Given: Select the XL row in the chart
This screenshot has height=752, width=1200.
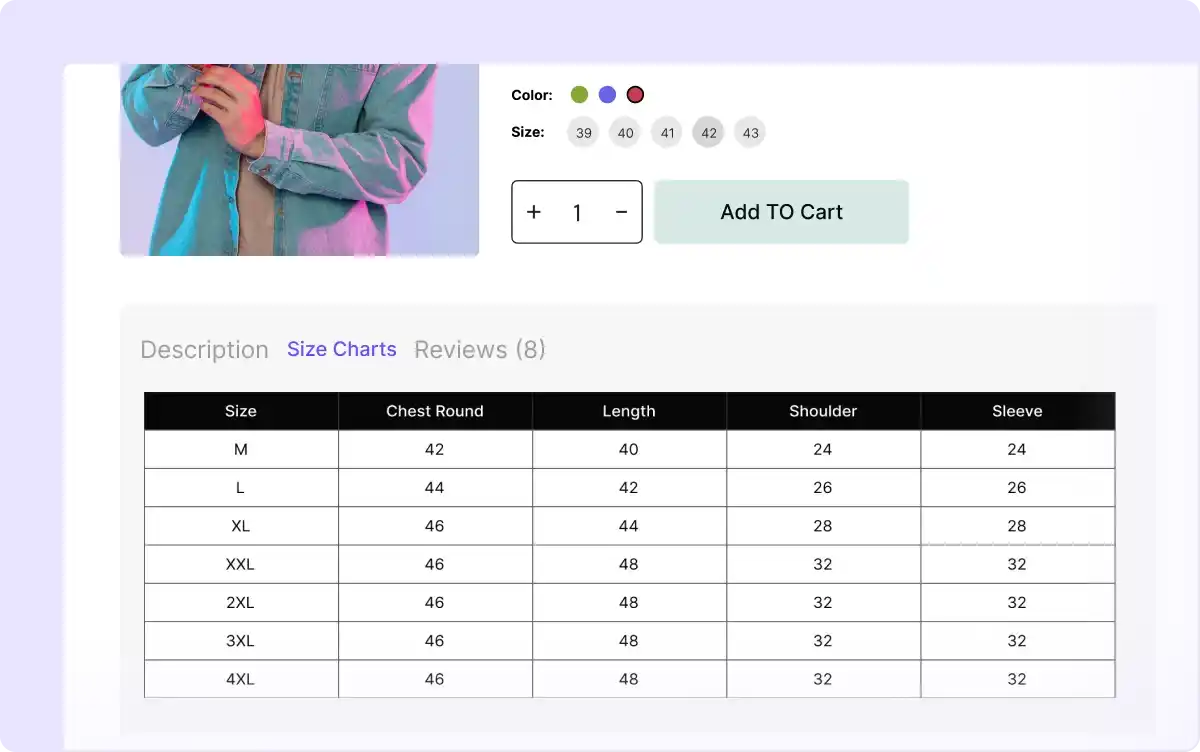Looking at the screenshot, I should point(240,525).
